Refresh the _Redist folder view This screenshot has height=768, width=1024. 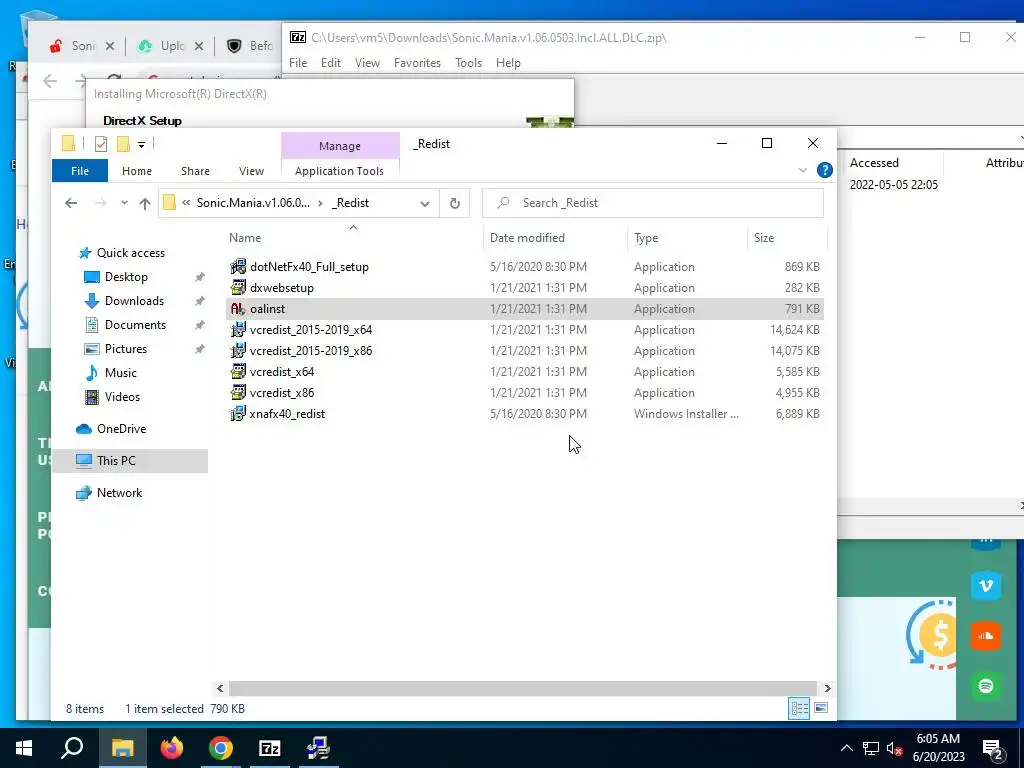[455, 203]
